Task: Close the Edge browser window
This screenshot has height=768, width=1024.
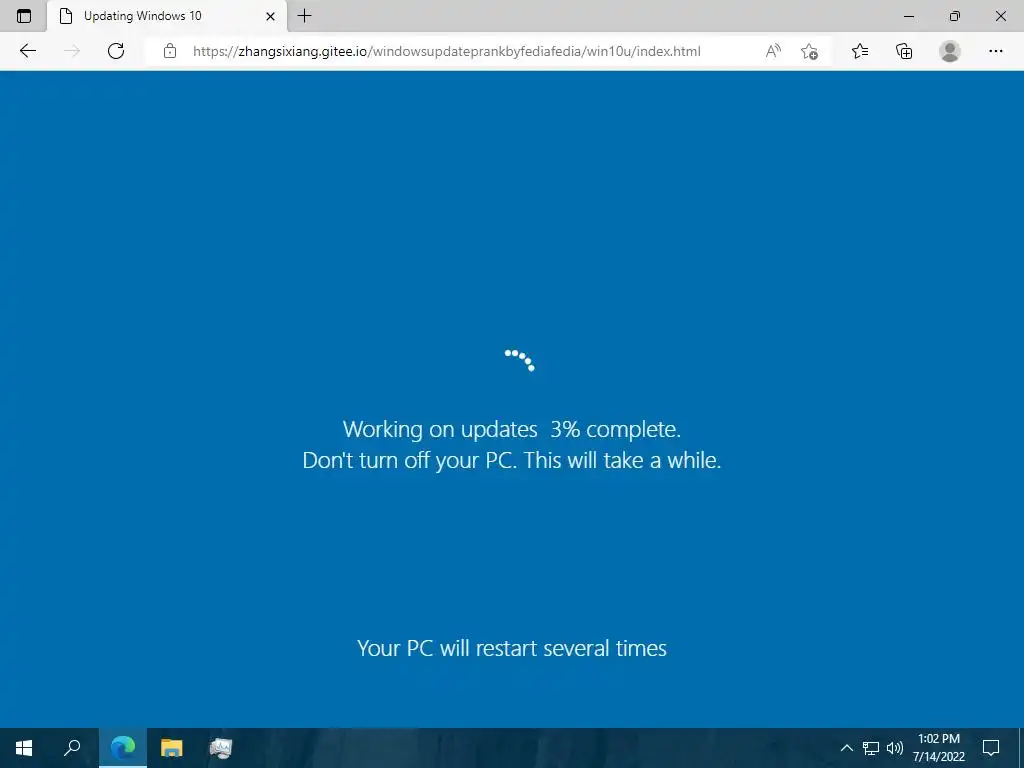Action: click(x=1000, y=16)
